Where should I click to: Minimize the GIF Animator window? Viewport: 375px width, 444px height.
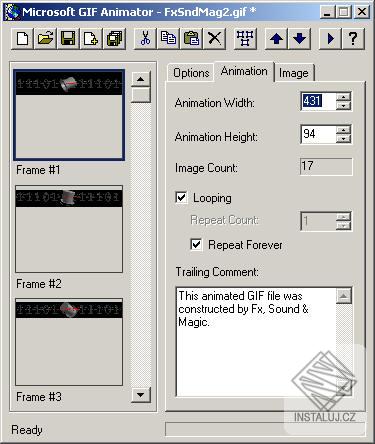pos(328,12)
